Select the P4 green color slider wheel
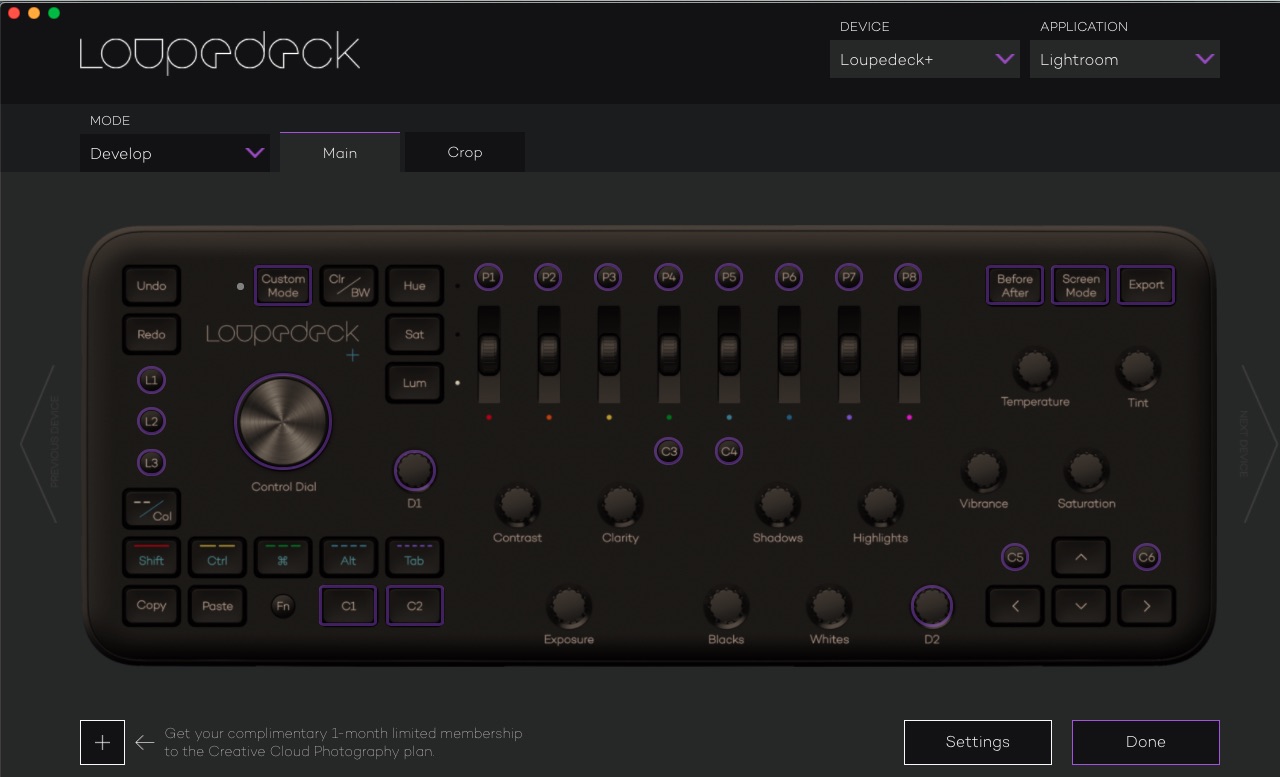Viewport: 1280px width, 777px height. (669, 353)
